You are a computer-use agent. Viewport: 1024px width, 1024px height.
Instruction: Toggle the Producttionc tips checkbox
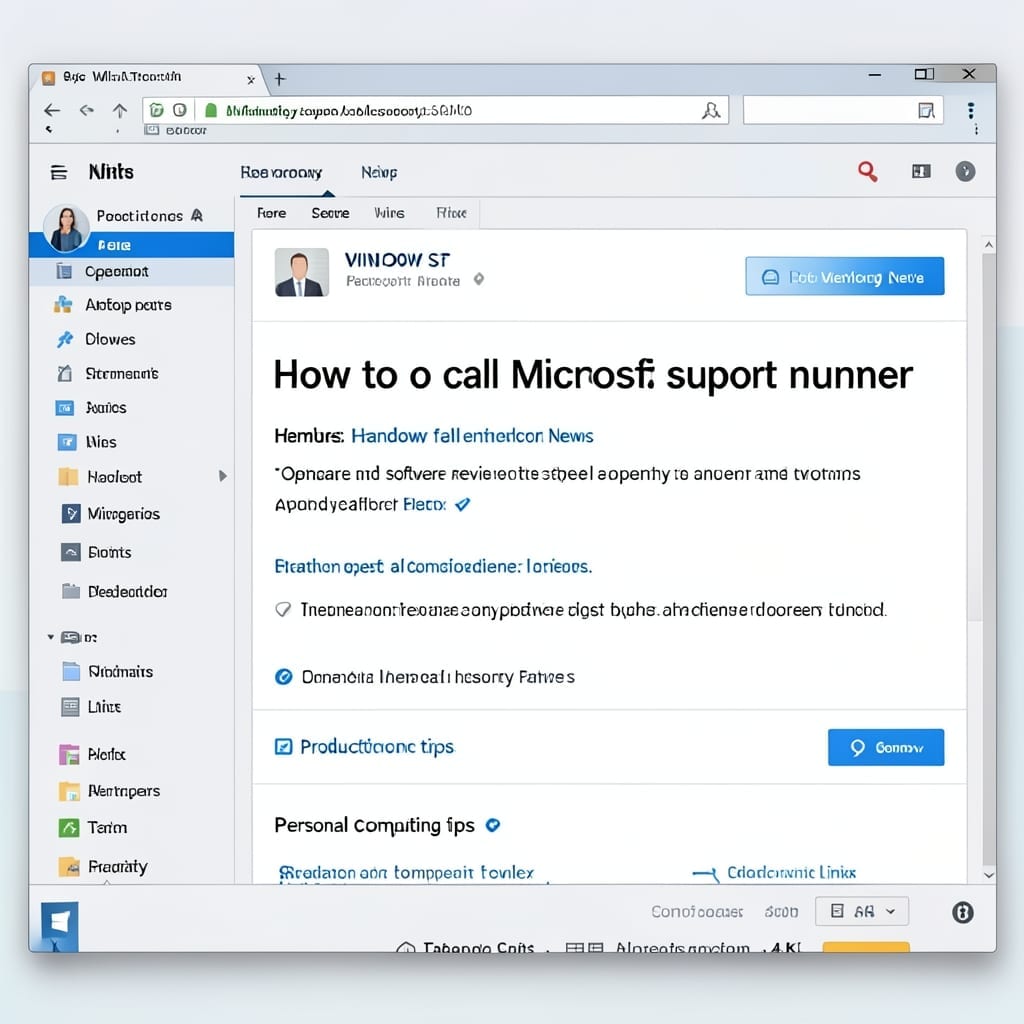(283, 746)
